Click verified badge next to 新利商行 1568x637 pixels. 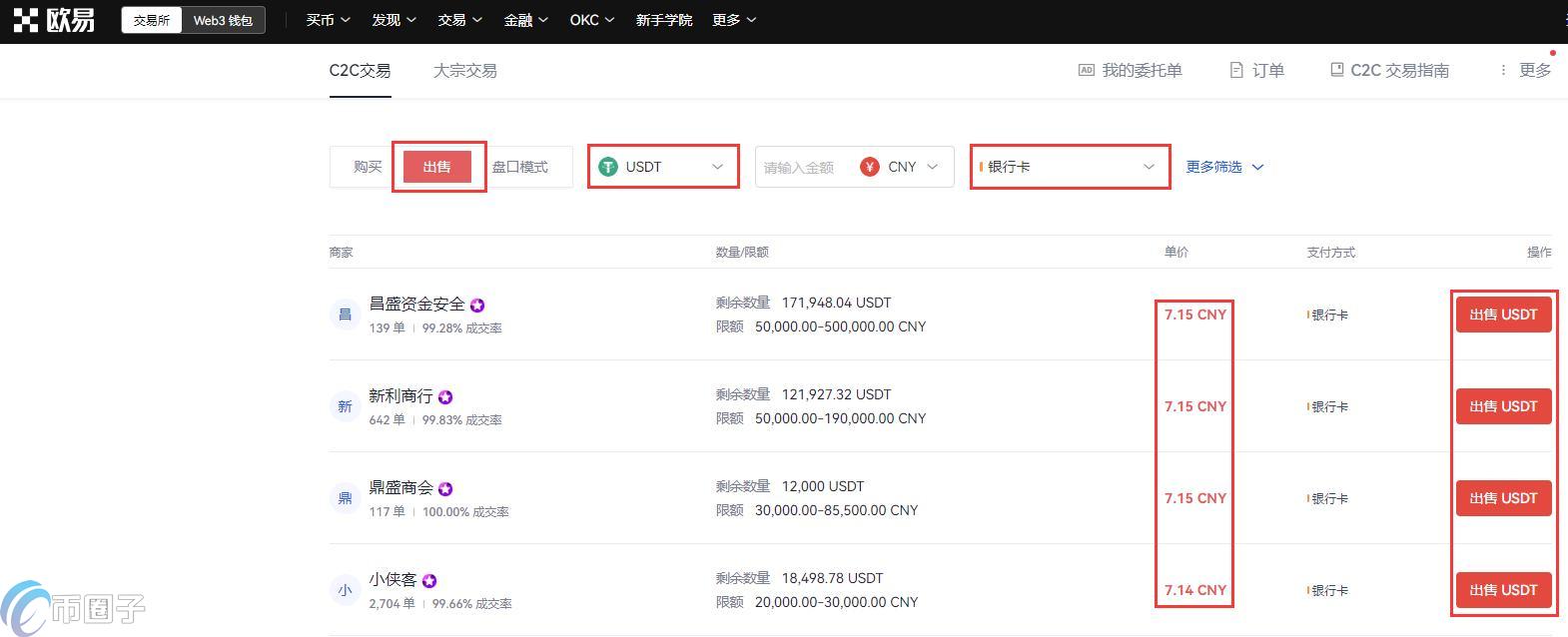445,397
